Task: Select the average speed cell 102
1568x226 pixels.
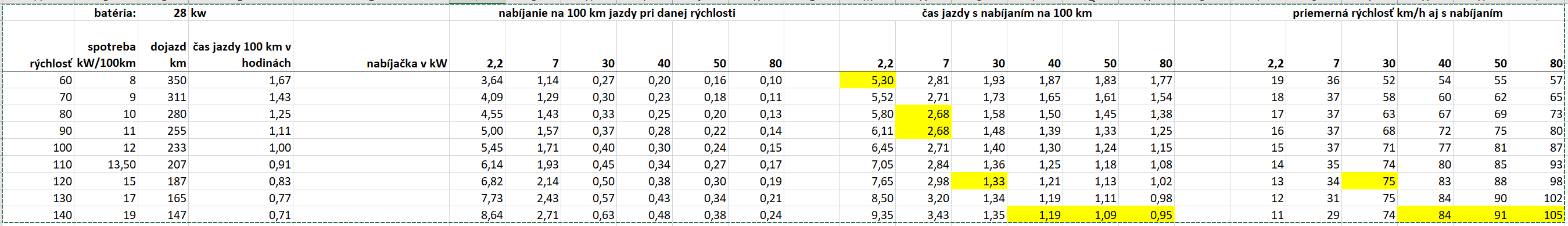Action: (1537, 198)
